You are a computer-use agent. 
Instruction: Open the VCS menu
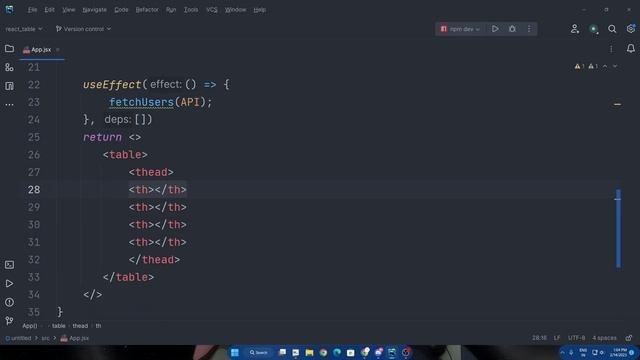tap(212, 9)
